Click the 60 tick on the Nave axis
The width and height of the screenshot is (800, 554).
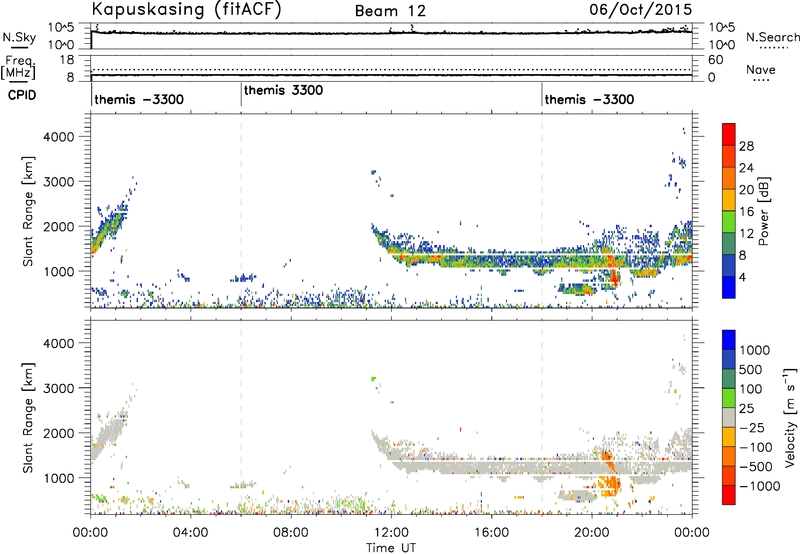pos(715,60)
